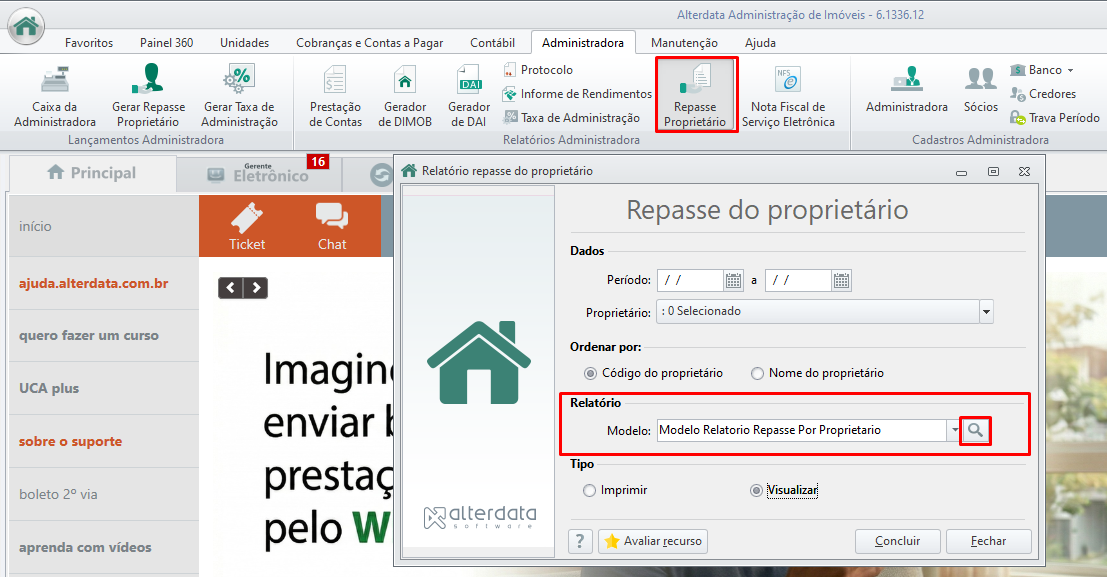Select Nome do proprietário ordering
The height and width of the screenshot is (577, 1107).
[x=818, y=373]
